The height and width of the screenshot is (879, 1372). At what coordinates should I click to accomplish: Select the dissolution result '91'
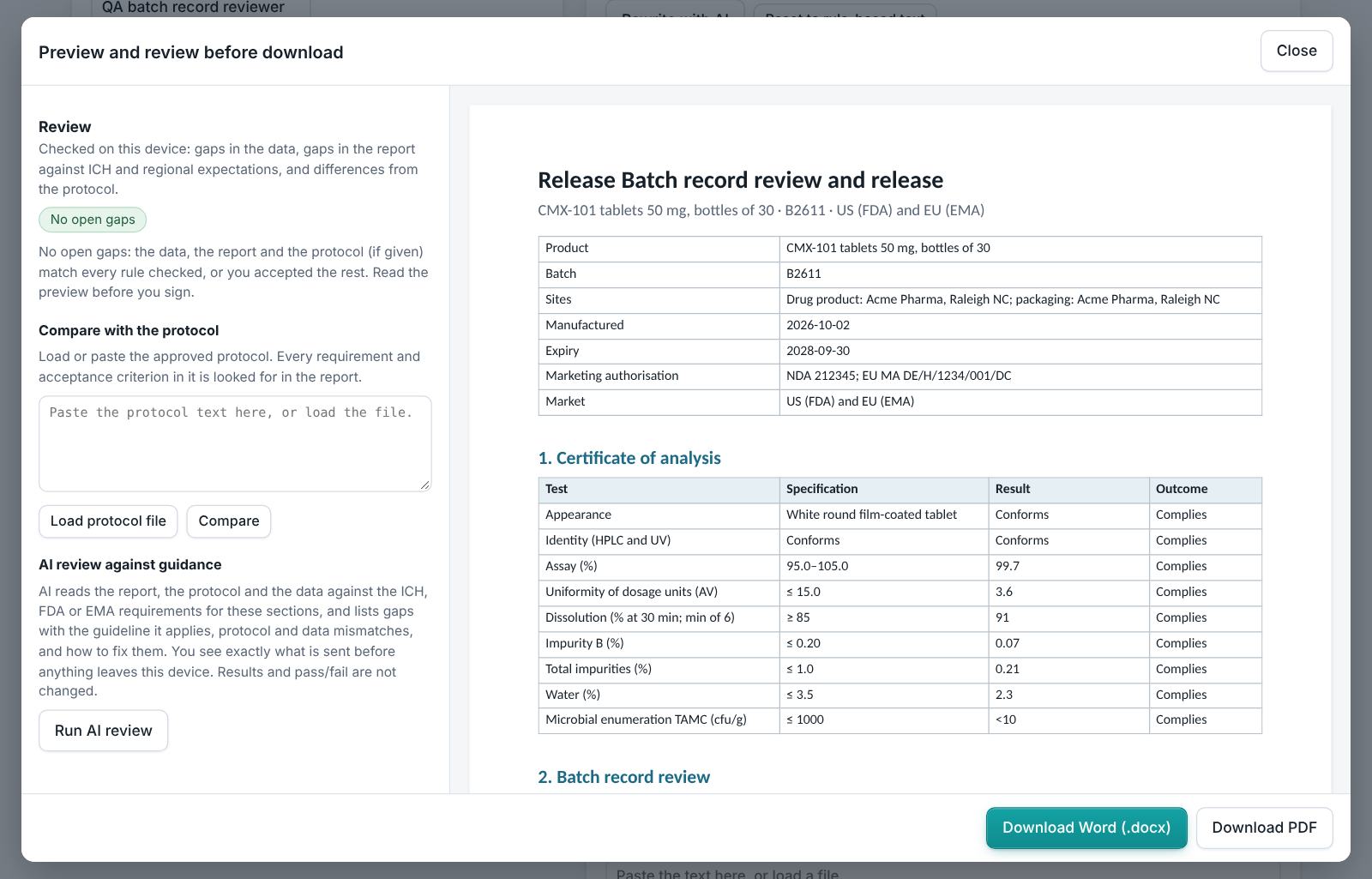1002,617
